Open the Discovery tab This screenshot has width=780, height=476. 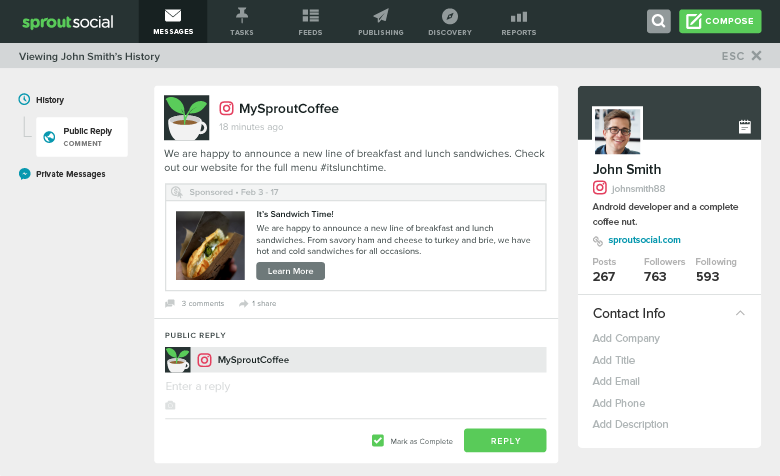click(450, 21)
